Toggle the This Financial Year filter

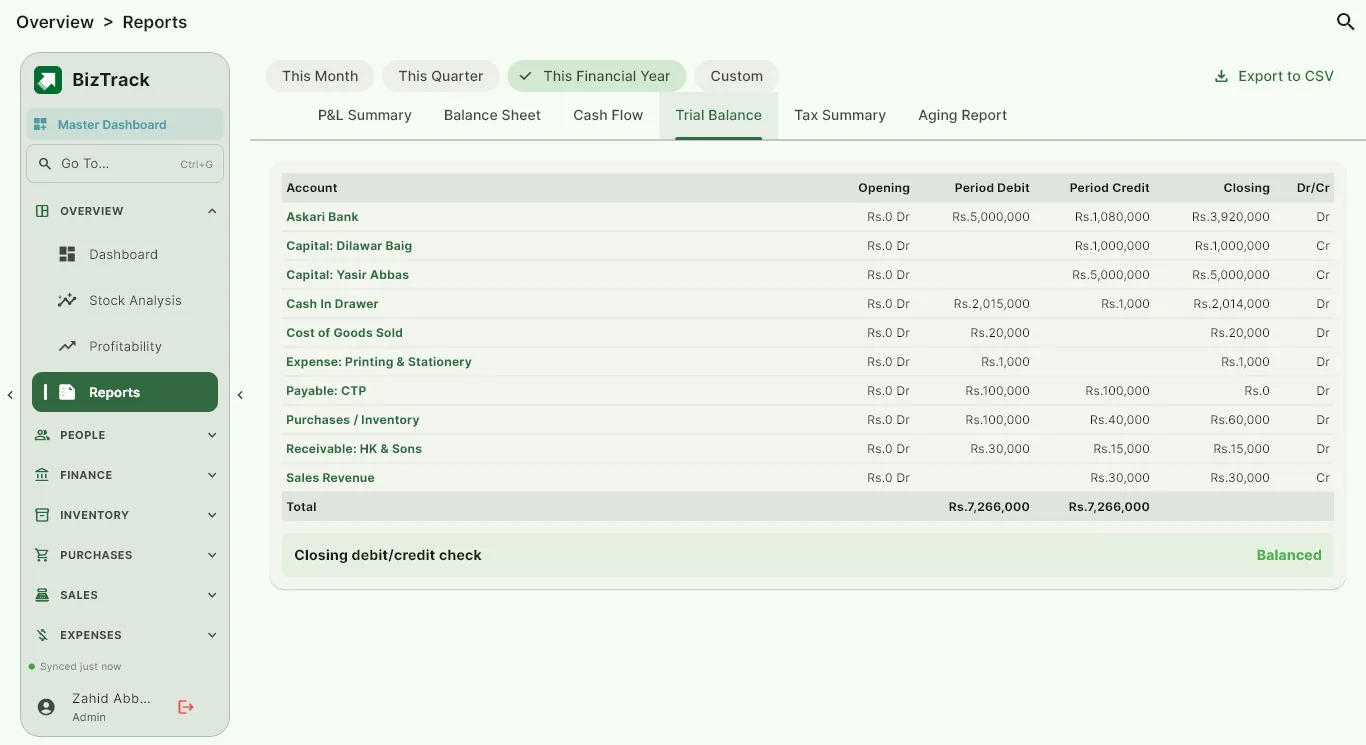coord(597,76)
